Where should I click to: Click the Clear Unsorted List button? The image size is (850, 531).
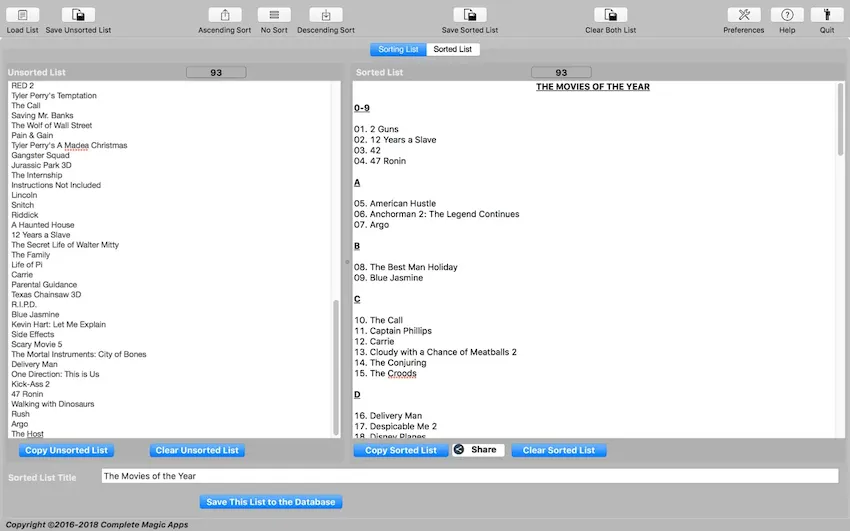(197, 450)
